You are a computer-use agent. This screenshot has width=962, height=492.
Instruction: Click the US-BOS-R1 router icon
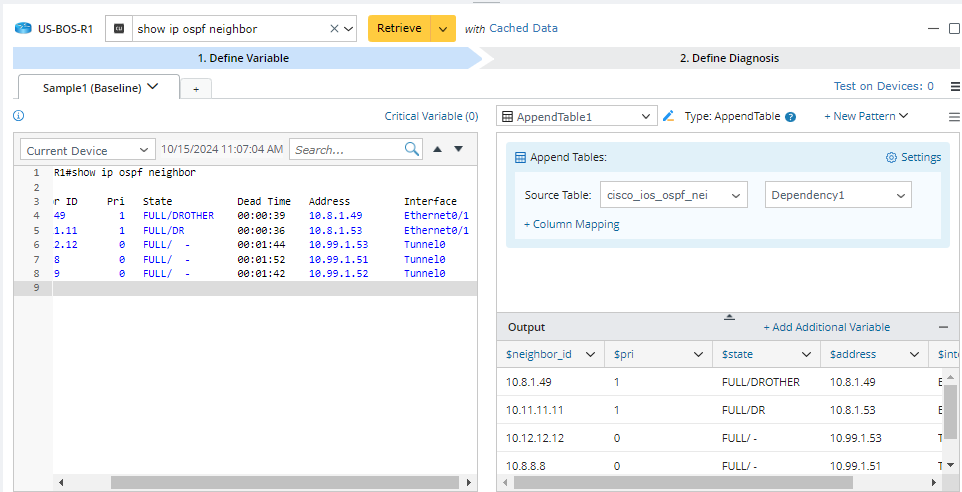click(23, 29)
